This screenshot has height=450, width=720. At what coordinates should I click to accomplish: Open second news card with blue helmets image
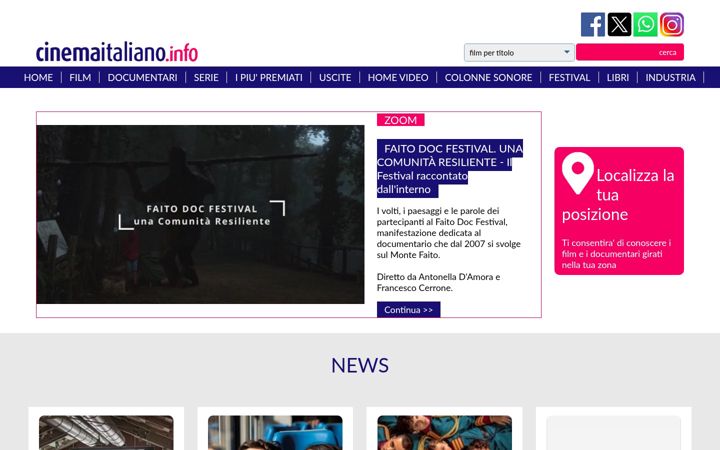coord(275,432)
